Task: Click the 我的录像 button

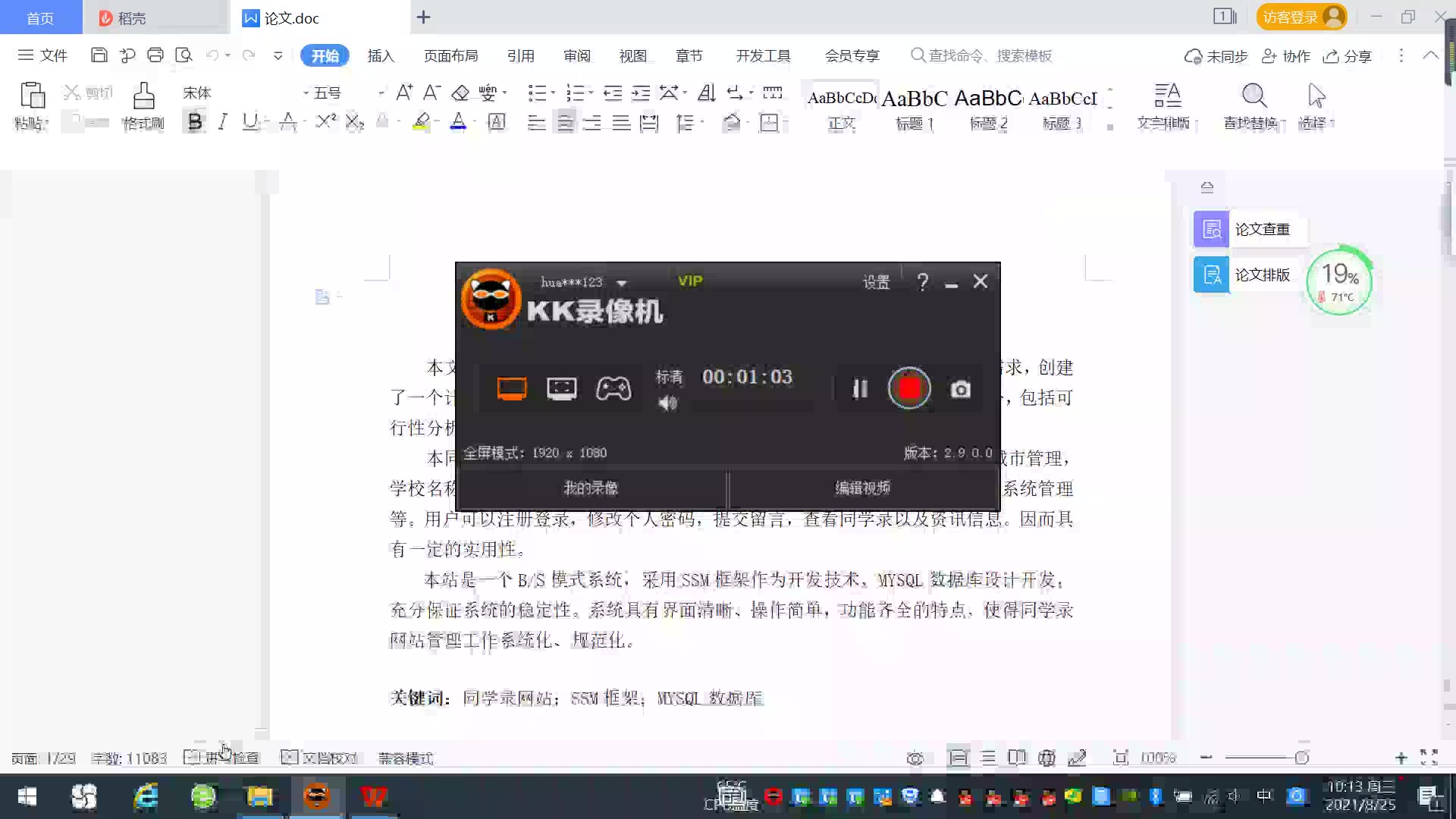Action: click(x=591, y=488)
